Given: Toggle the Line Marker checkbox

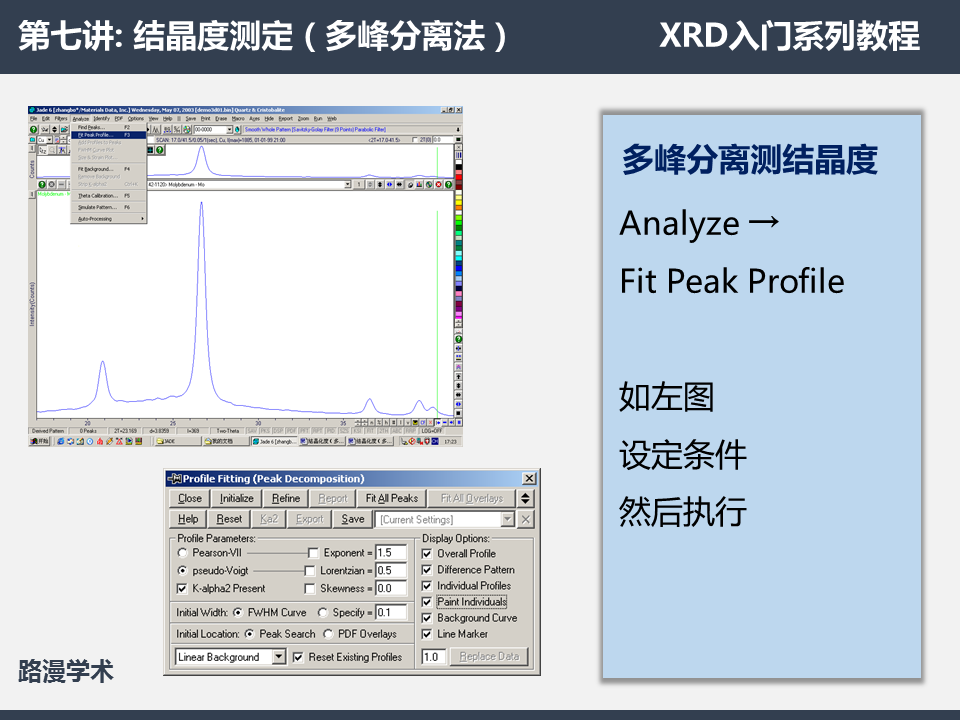Looking at the screenshot, I should [427, 634].
